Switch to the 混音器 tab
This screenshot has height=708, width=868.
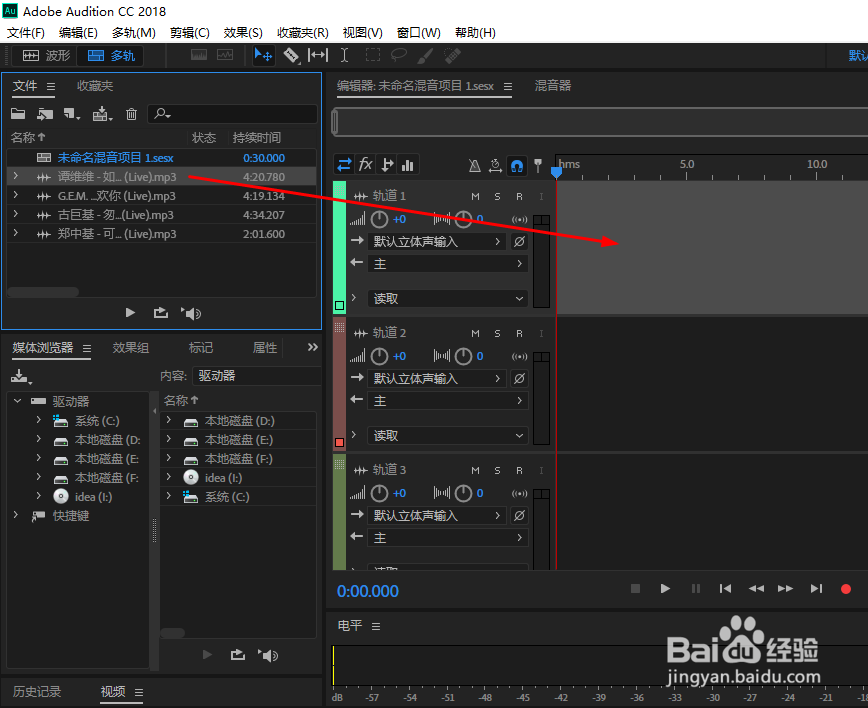[x=552, y=85]
